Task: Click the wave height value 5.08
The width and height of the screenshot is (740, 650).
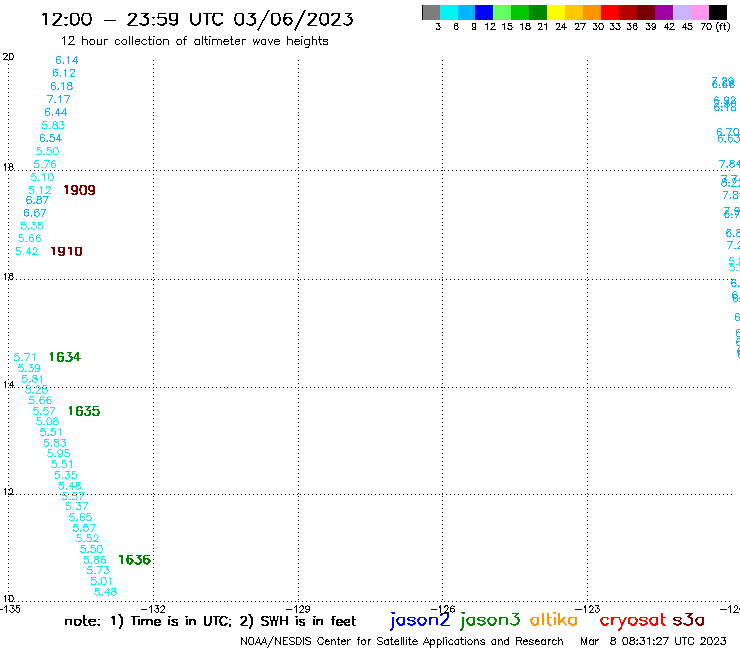Action: coord(48,422)
